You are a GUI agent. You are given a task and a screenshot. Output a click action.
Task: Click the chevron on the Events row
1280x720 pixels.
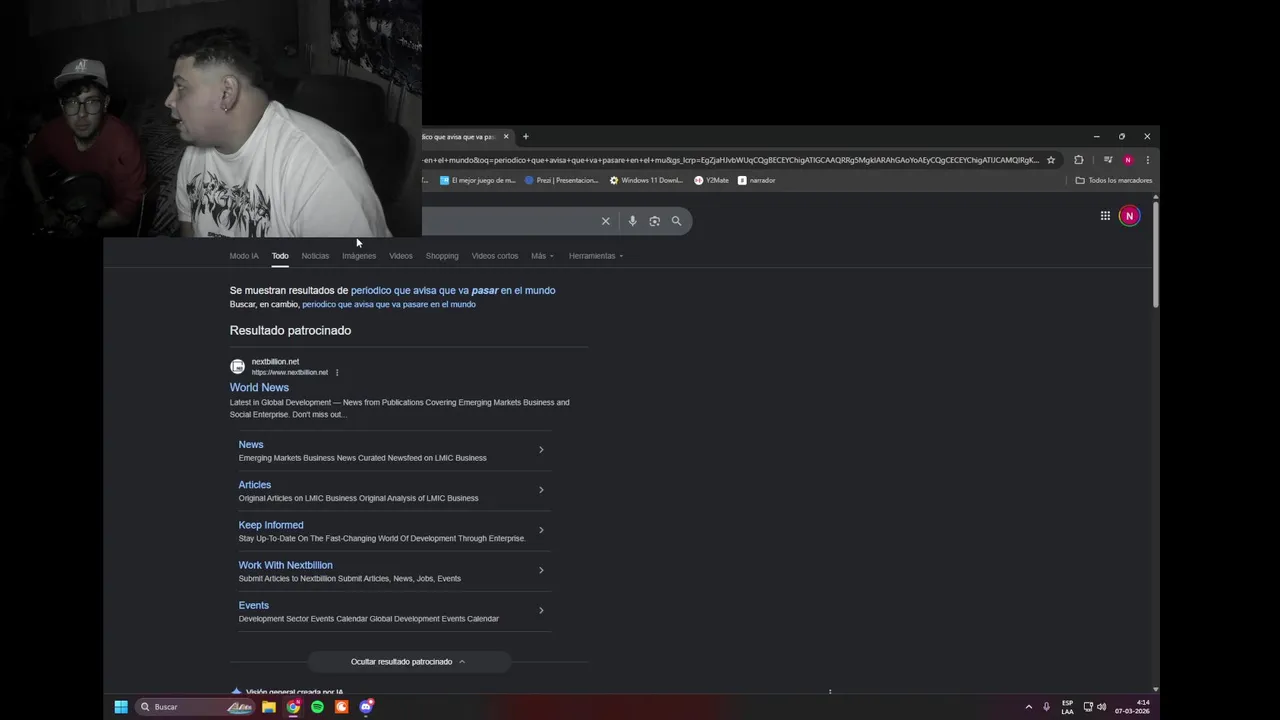[x=541, y=610]
